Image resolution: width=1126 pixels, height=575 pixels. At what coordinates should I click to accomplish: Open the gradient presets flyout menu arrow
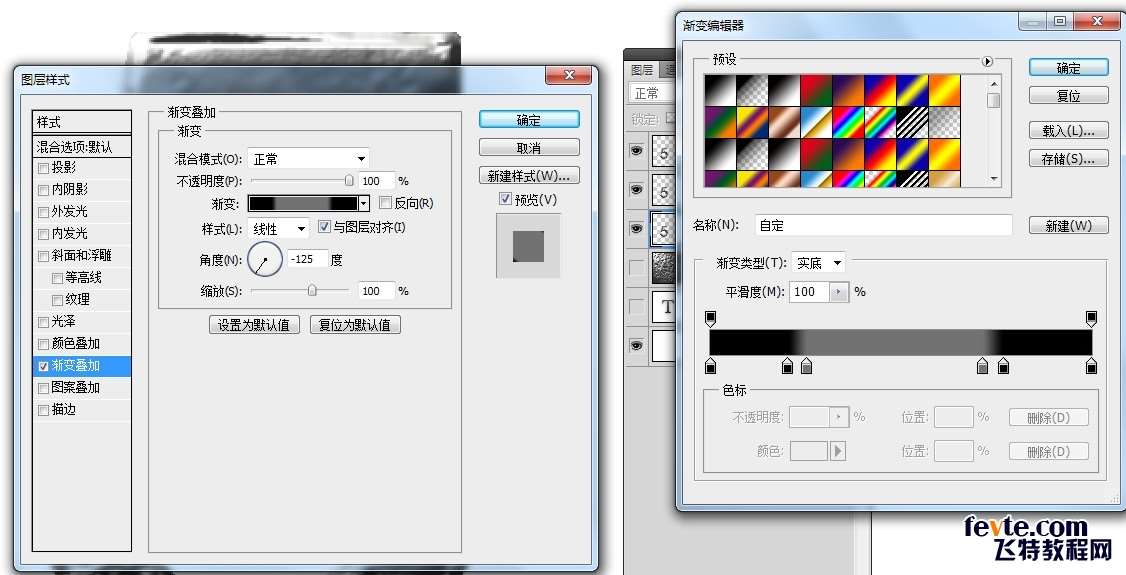coord(987,62)
